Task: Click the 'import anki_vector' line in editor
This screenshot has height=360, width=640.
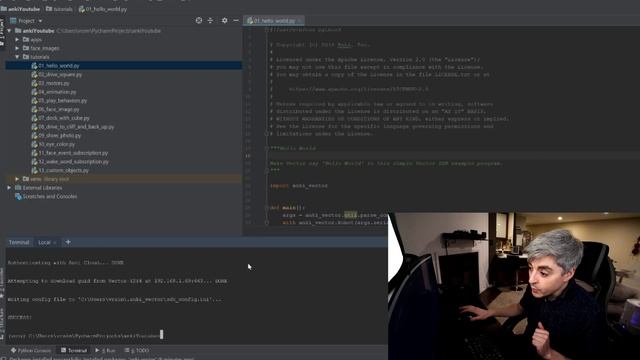Action: tap(298, 186)
